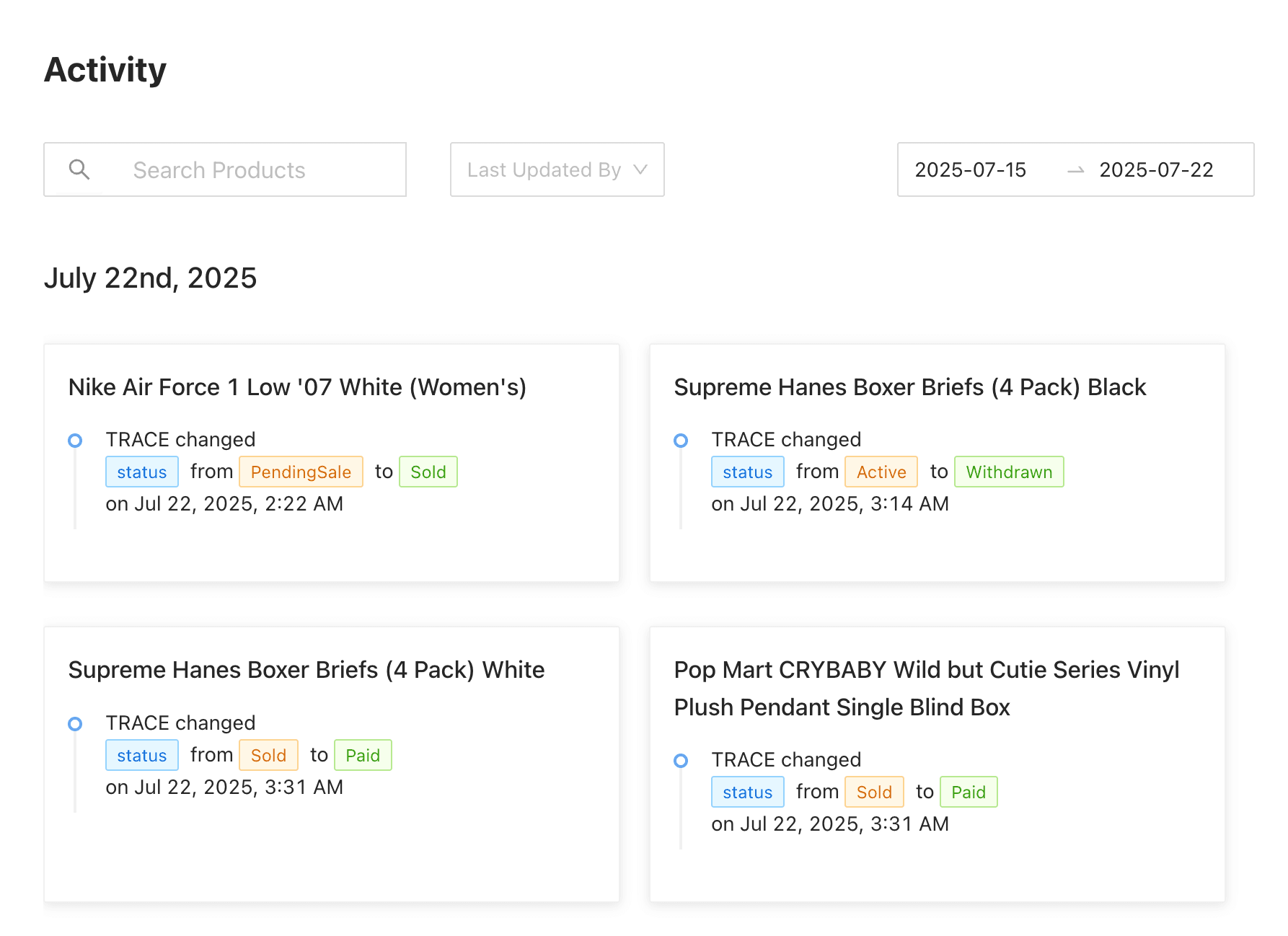Open Nike Air Force 1 Low card title
The width and height of the screenshot is (1288, 936).
[x=297, y=387]
